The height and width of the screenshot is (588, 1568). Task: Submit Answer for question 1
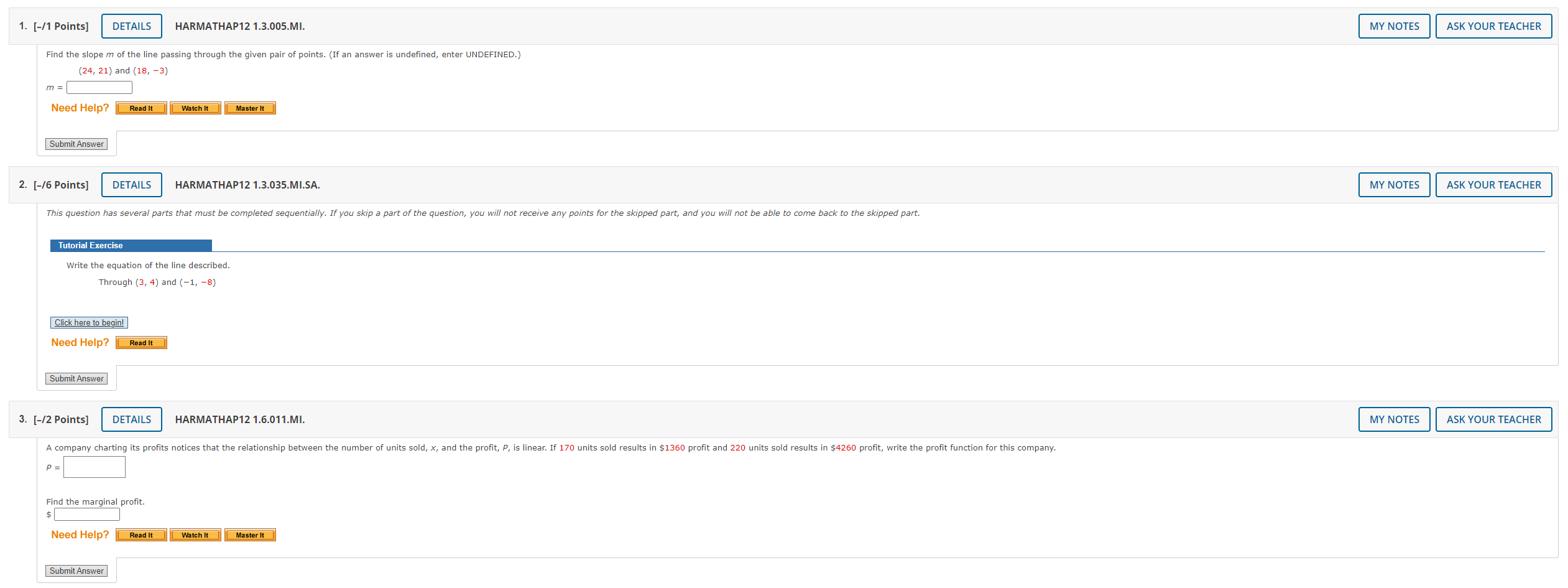(76, 144)
